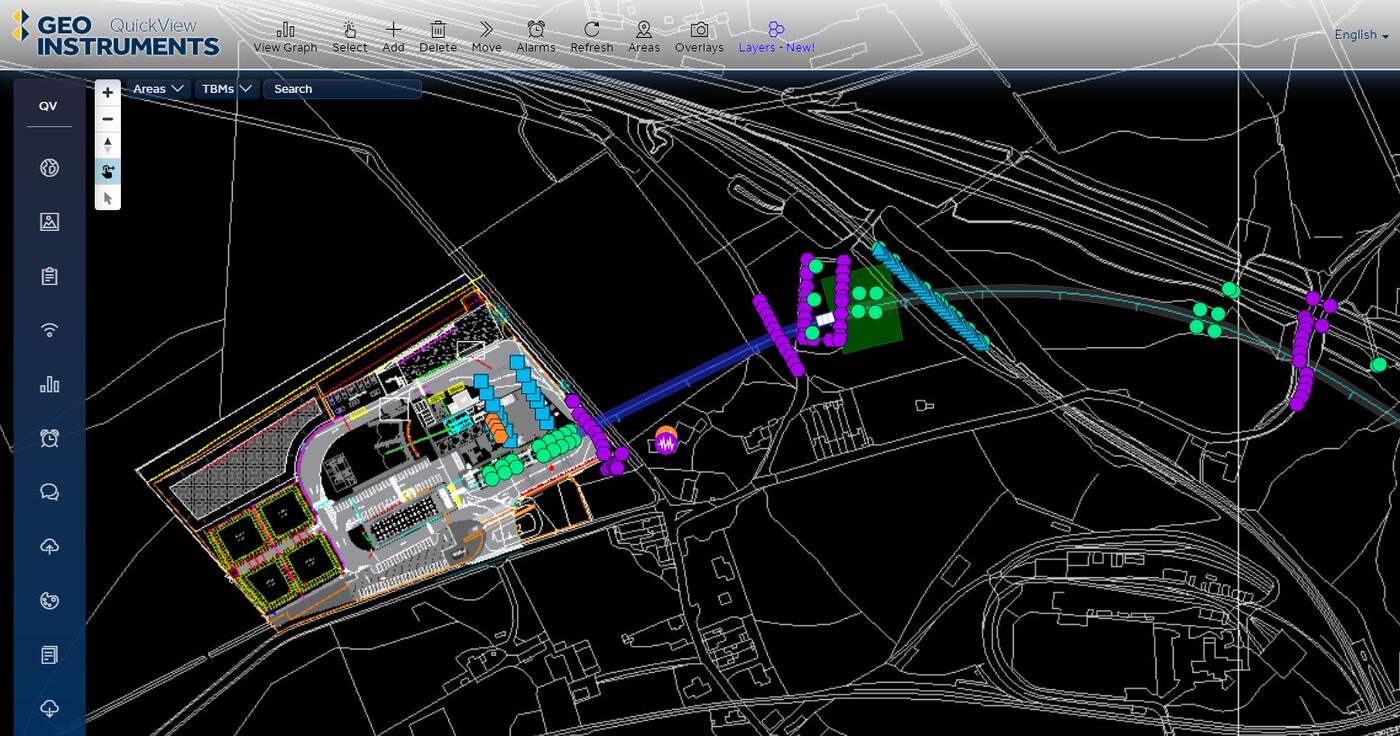1400x736 pixels.
Task: Click the QV sidebar label
Action: coord(48,106)
